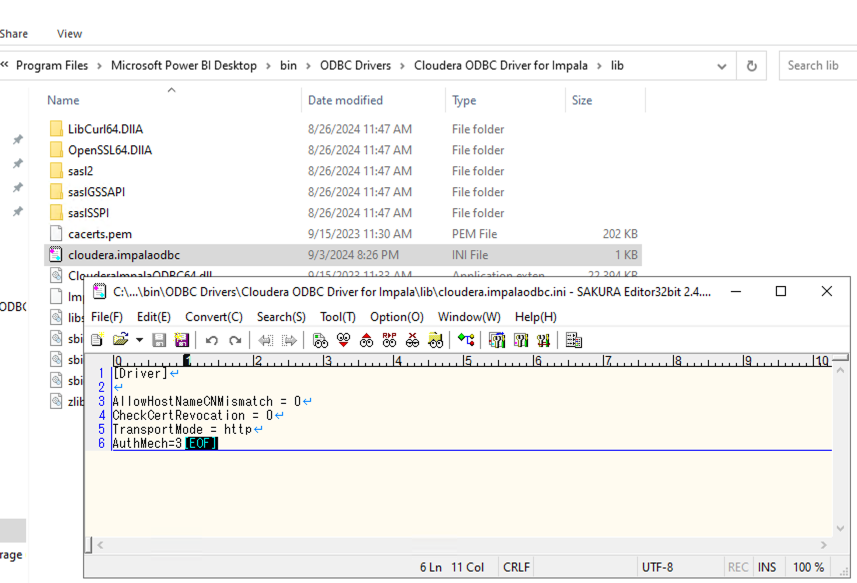Navigate to Microsoft Power BI Desktop breadcrumb
Image resolution: width=857 pixels, height=583 pixels.
click(x=184, y=66)
